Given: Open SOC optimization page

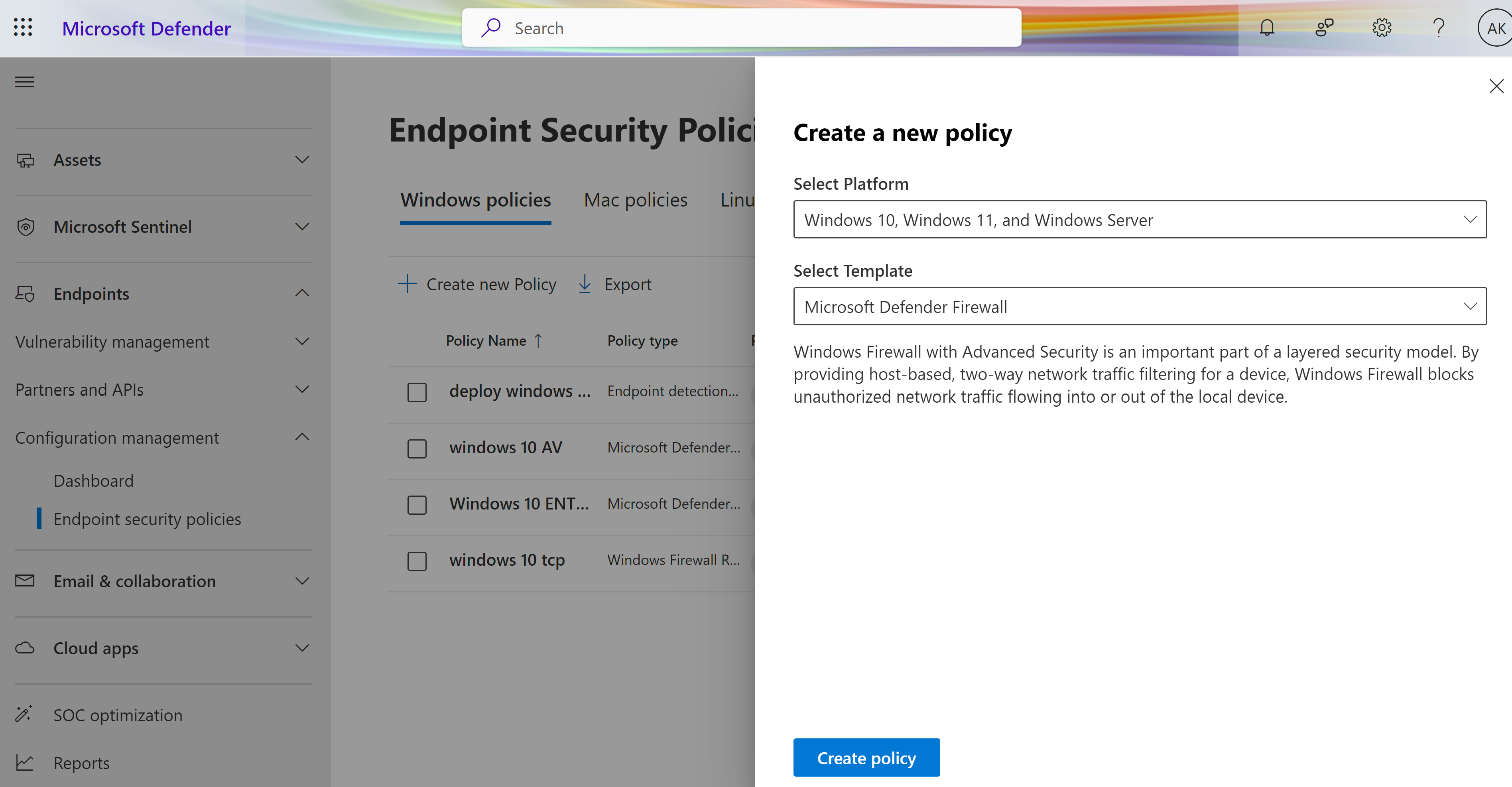Looking at the screenshot, I should point(118,715).
